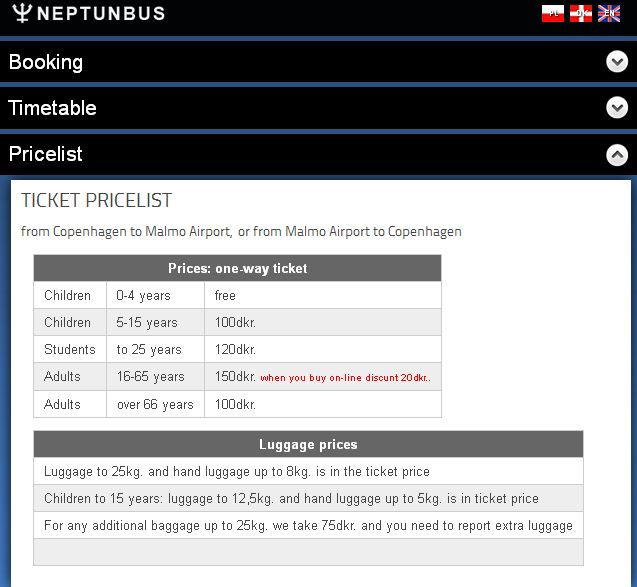Click the red on-line discount note
Screen dimensions: 637x587
tap(345, 378)
